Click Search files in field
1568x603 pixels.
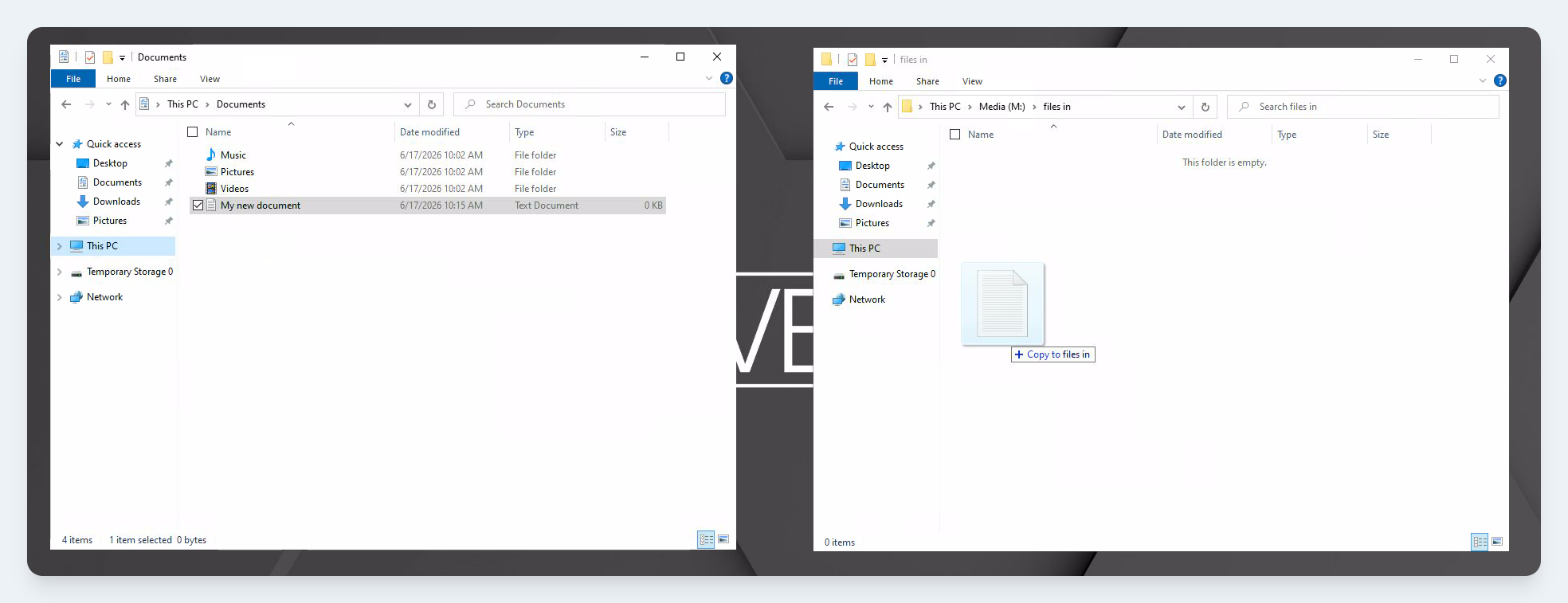[x=1363, y=107]
